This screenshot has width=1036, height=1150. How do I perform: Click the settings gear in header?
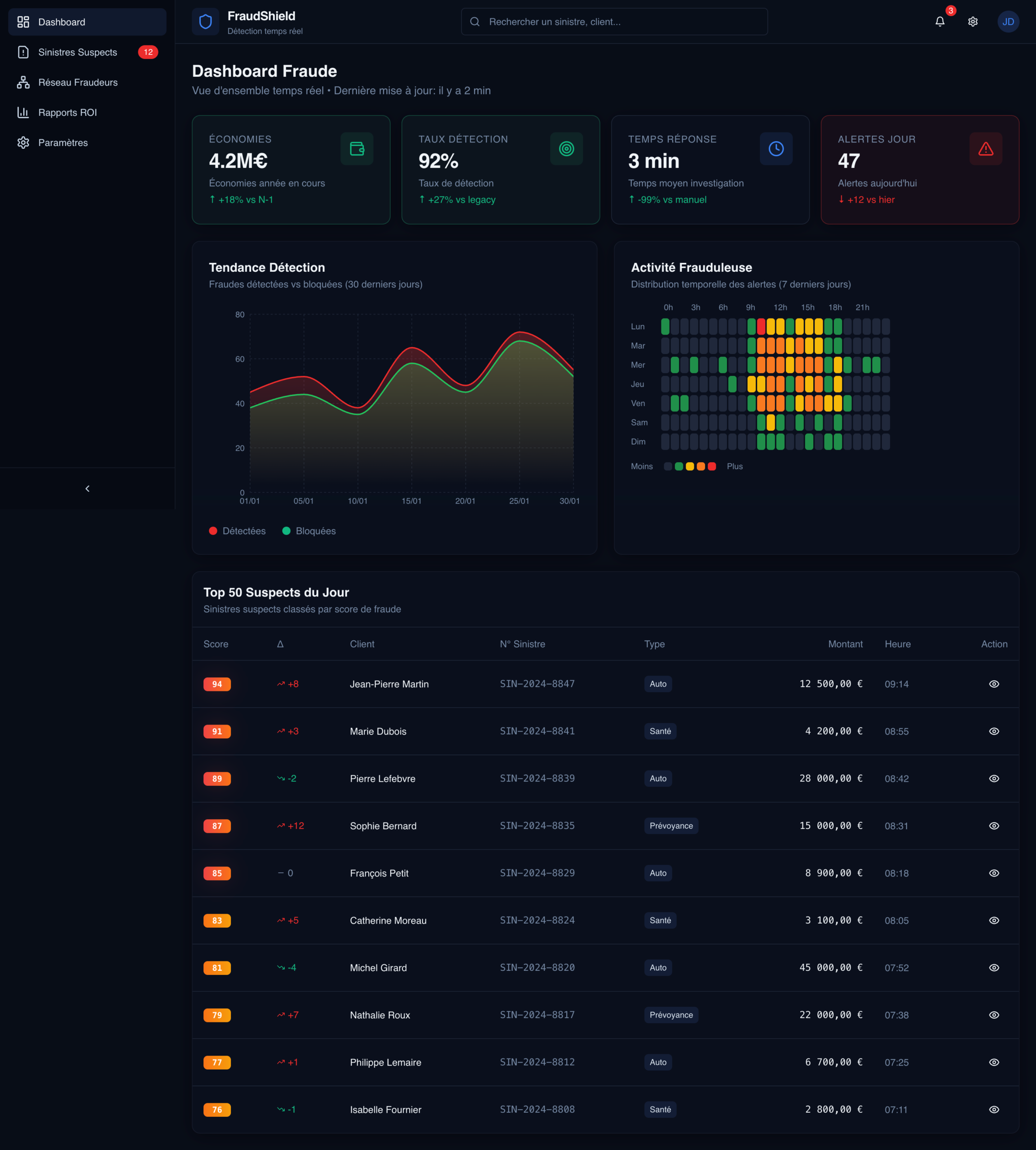tap(973, 22)
